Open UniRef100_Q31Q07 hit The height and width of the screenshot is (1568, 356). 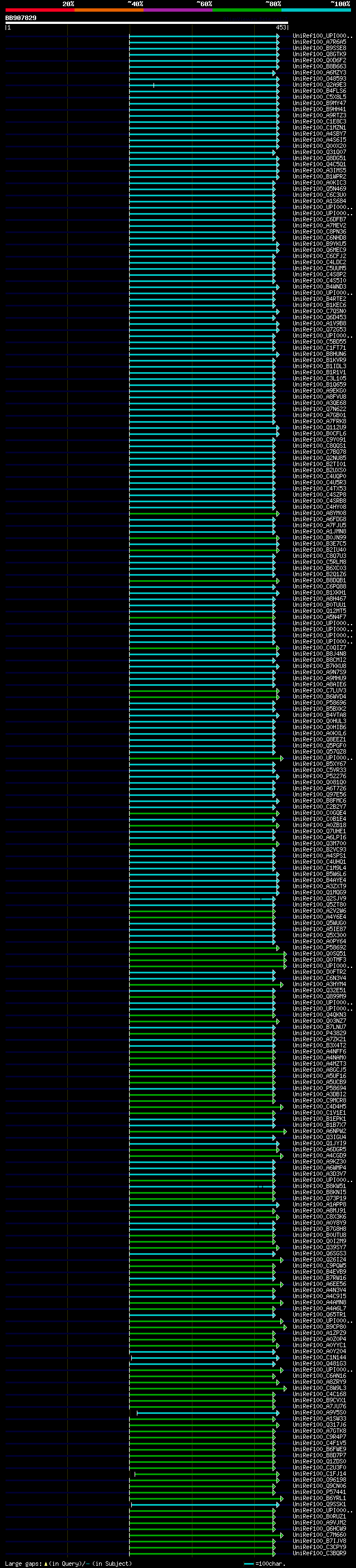(x=319, y=152)
